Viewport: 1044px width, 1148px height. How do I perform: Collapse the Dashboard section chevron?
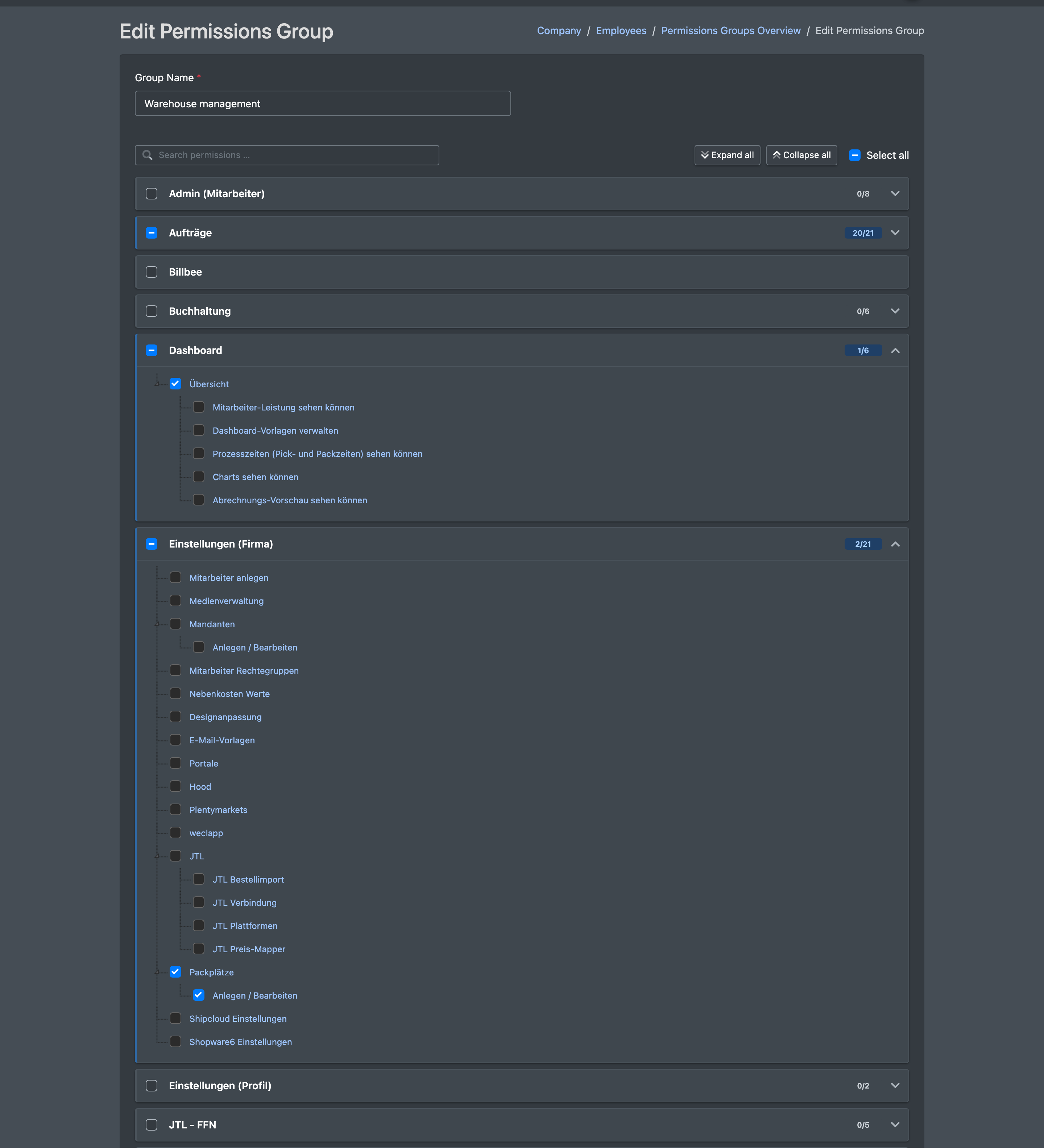click(x=895, y=350)
